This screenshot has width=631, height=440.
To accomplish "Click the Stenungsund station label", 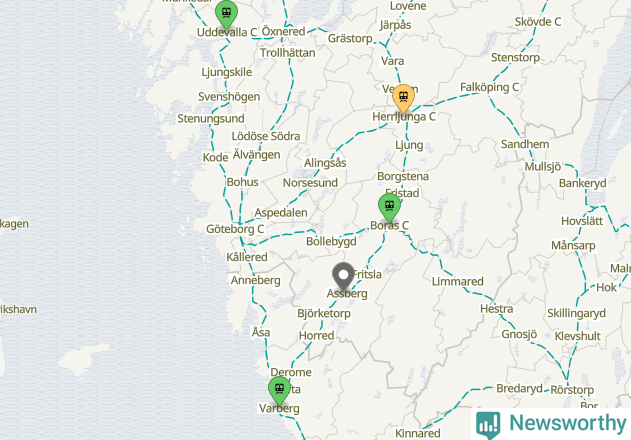I will tap(211, 119).
